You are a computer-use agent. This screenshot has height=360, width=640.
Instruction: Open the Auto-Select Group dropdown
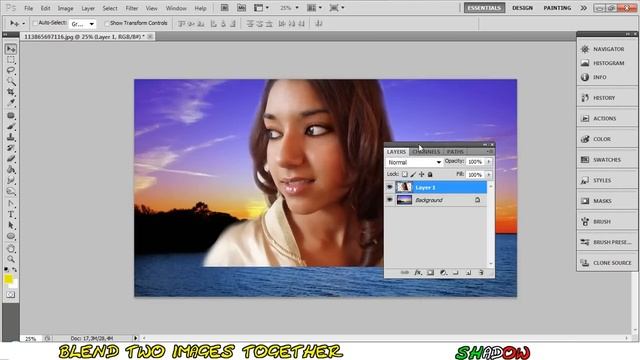(x=83, y=24)
